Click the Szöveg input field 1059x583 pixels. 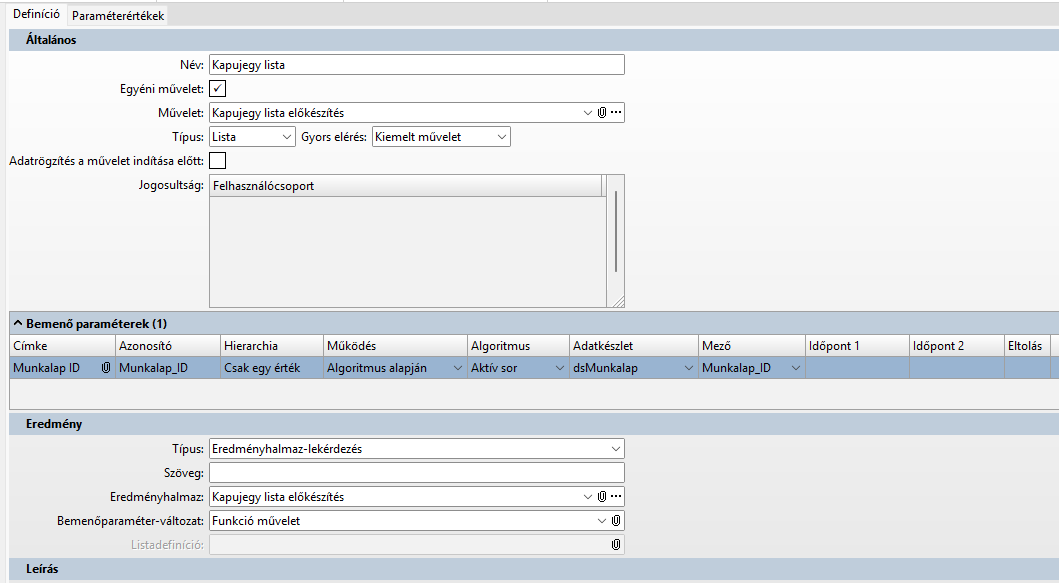pyautogui.click(x=417, y=473)
